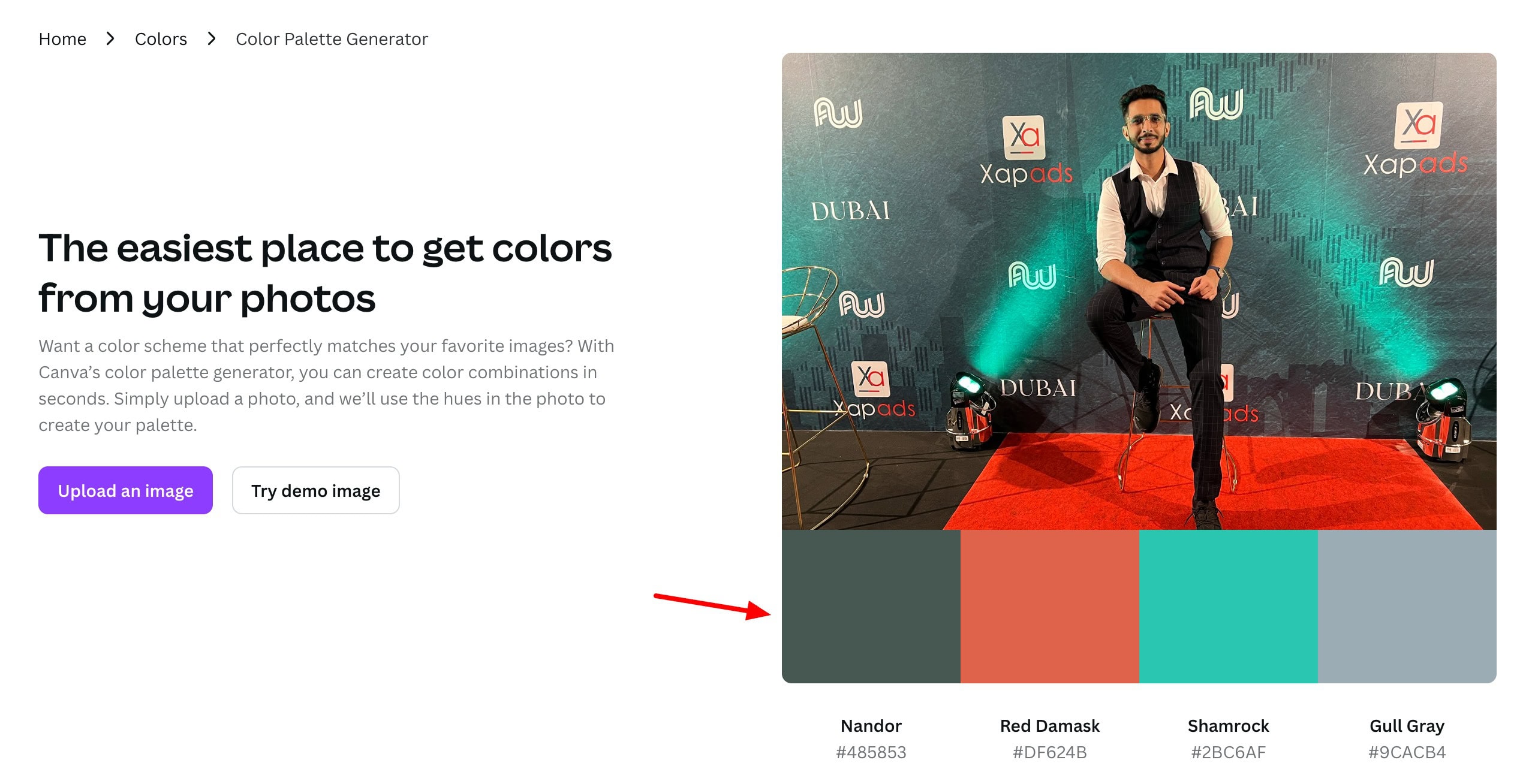
Task: Click the Red Damask name label
Action: click(x=1049, y=726)
